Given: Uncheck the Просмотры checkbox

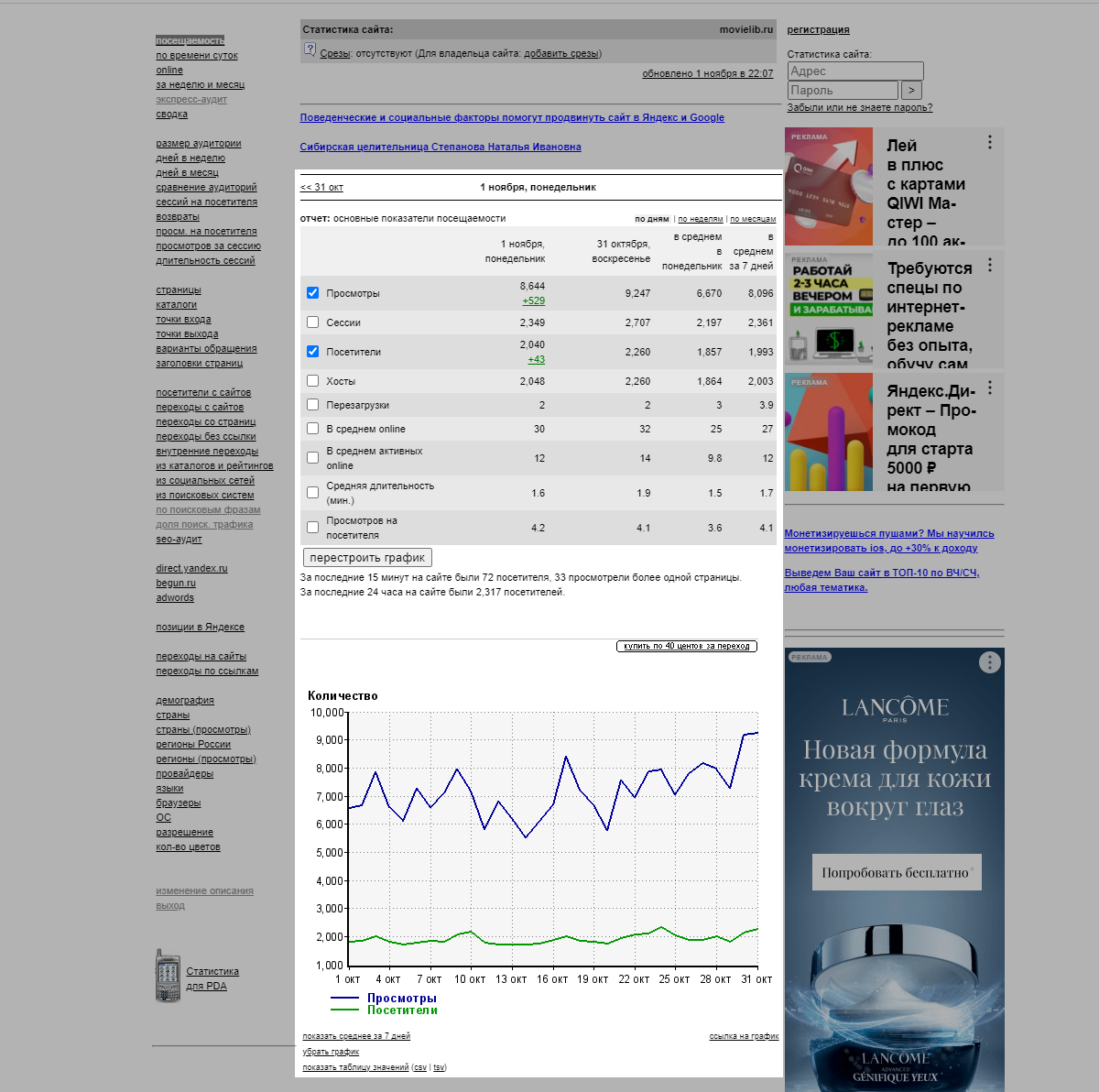Looking at the screenshot, I should click(313, 293).
